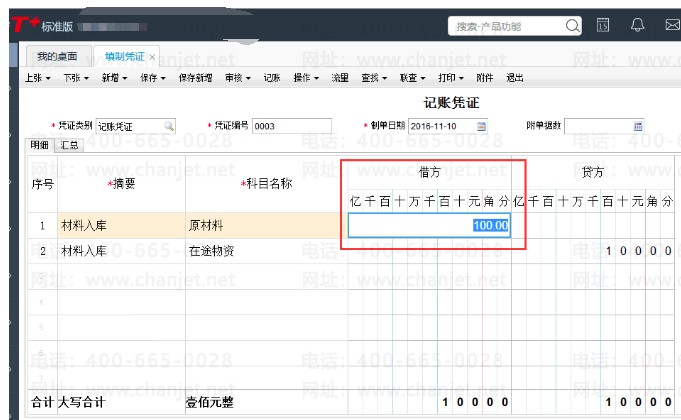This screenshot has height=420, width=681.
Task: Click the 记账 button
Action: [272, 78]
